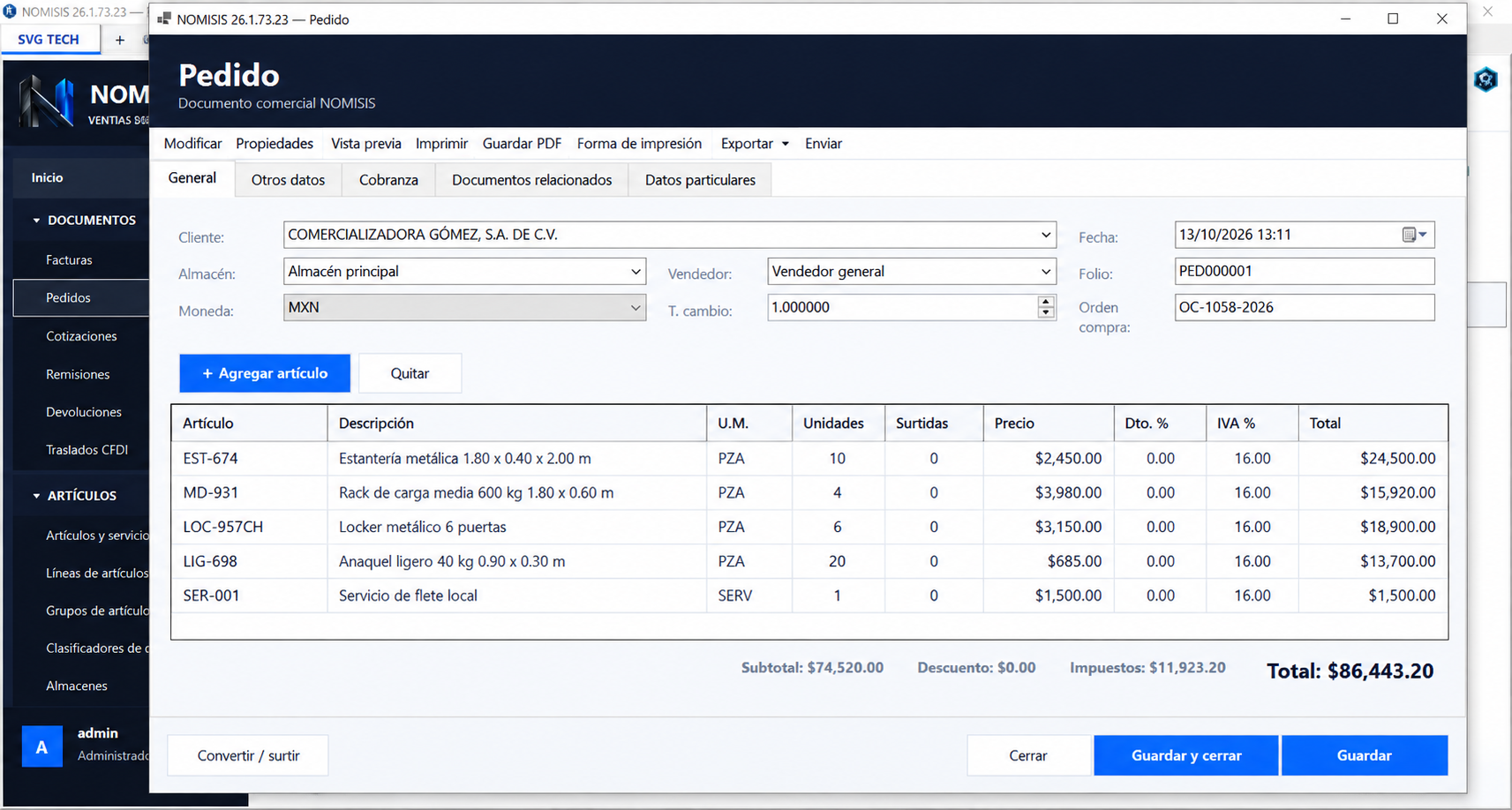Viewport: 1512px width, 810px height.
Task: Click the NOMISIS logo in sidebar
Action: click(x=47, y=101)
